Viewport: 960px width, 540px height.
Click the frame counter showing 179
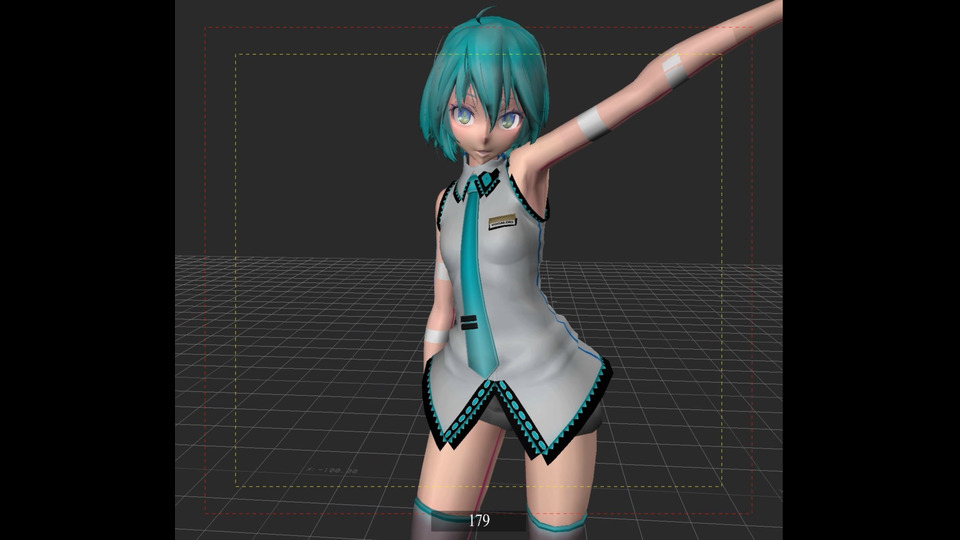point(479,521)
